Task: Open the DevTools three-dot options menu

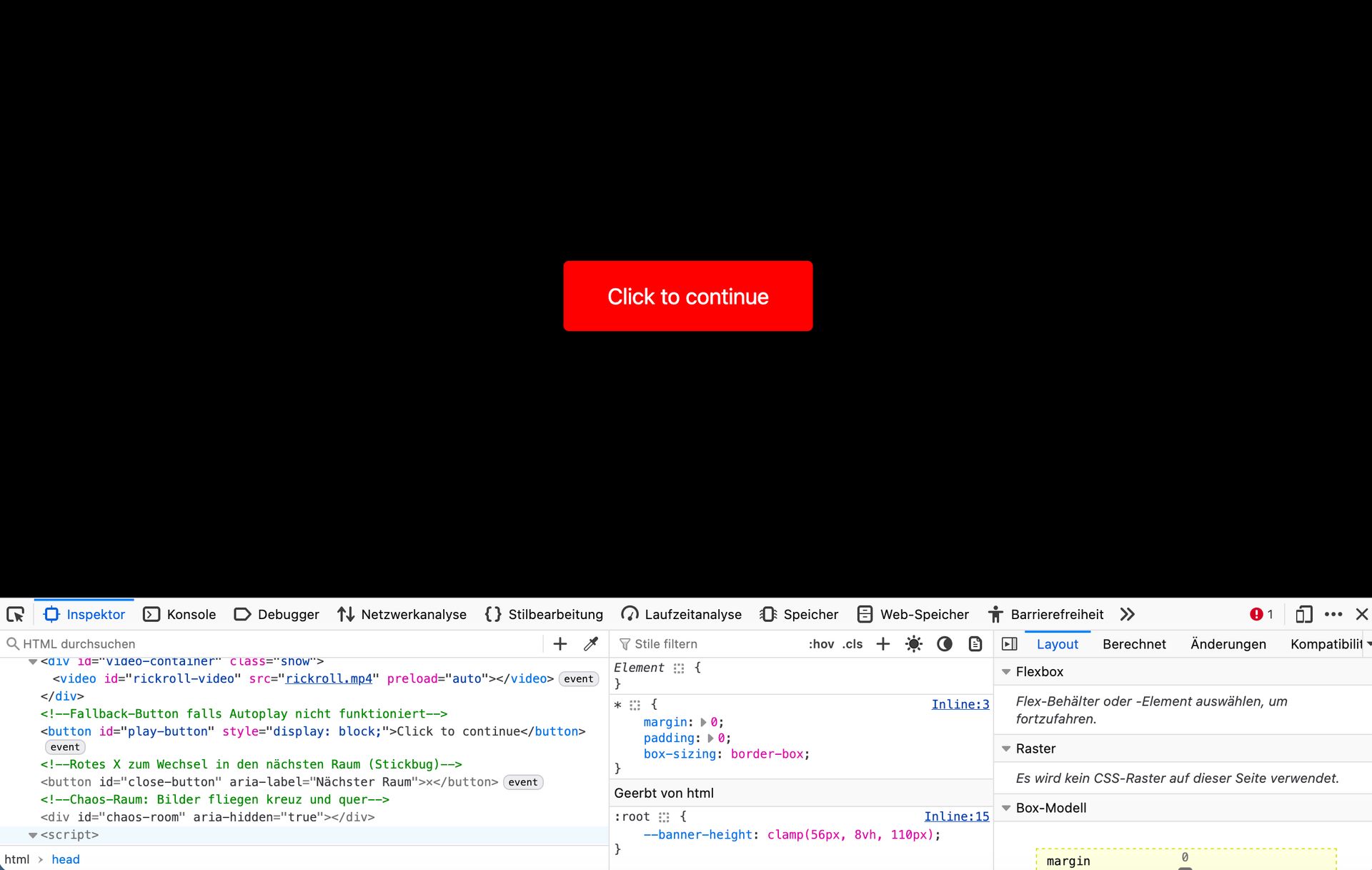Action: tap(1333, 615)
